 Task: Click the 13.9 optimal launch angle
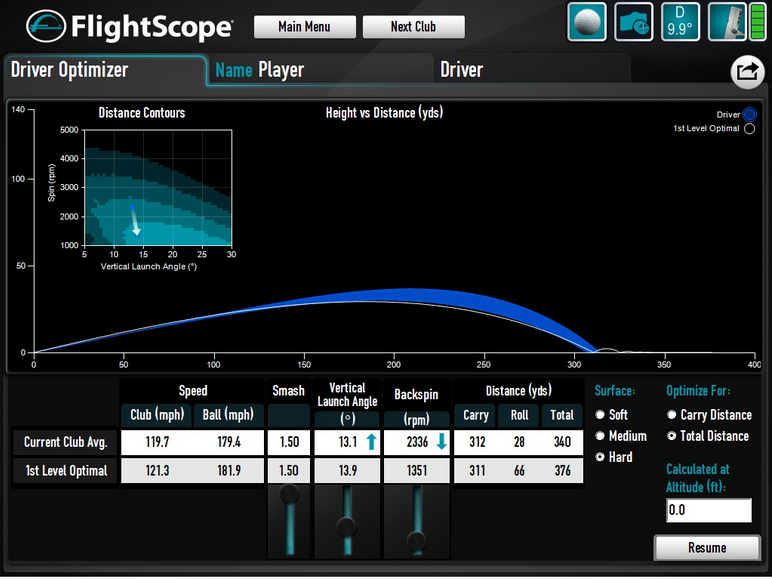[348, 471]
